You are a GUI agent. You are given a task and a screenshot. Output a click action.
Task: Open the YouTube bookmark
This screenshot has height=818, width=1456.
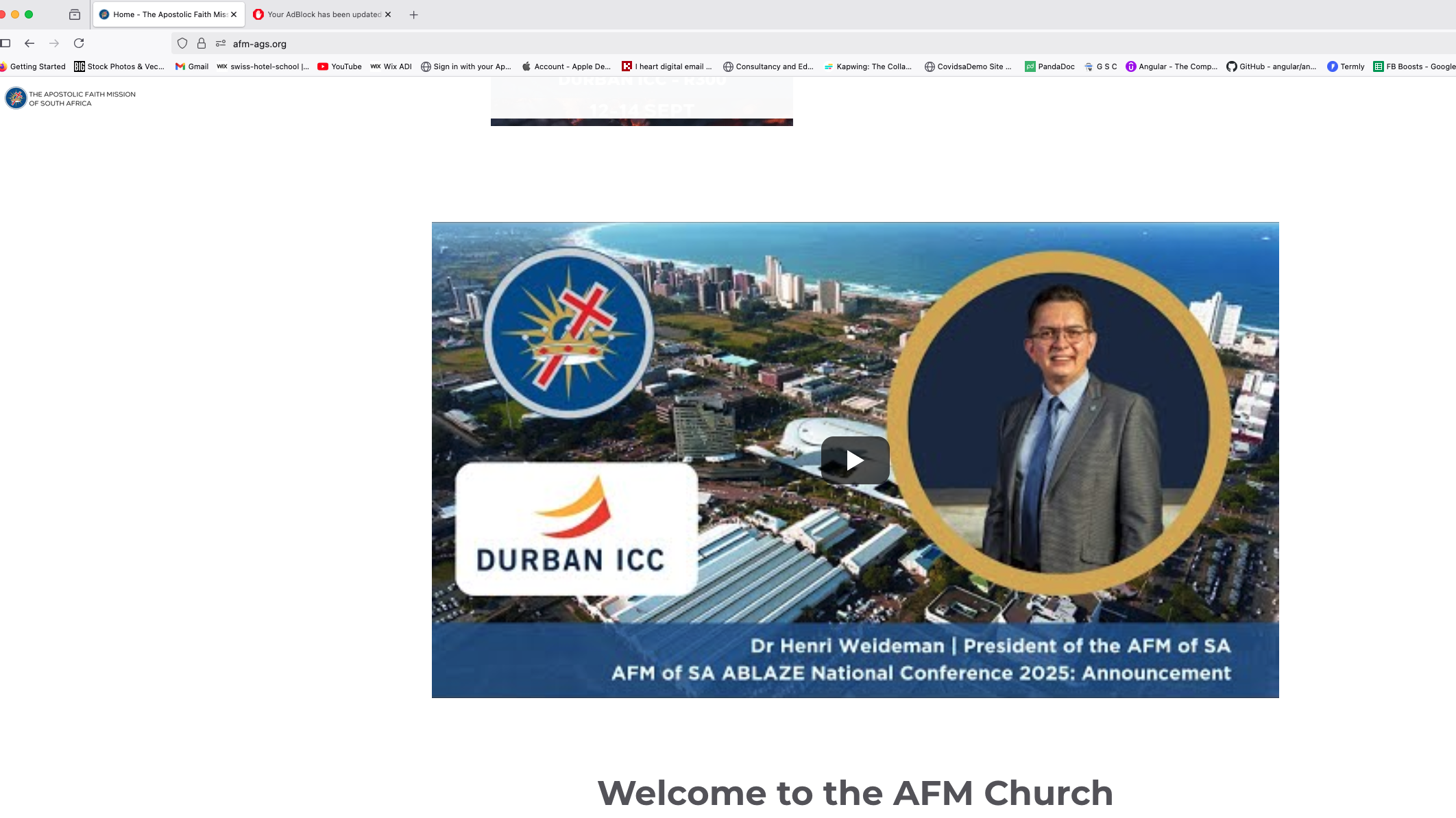coord(339,66)
